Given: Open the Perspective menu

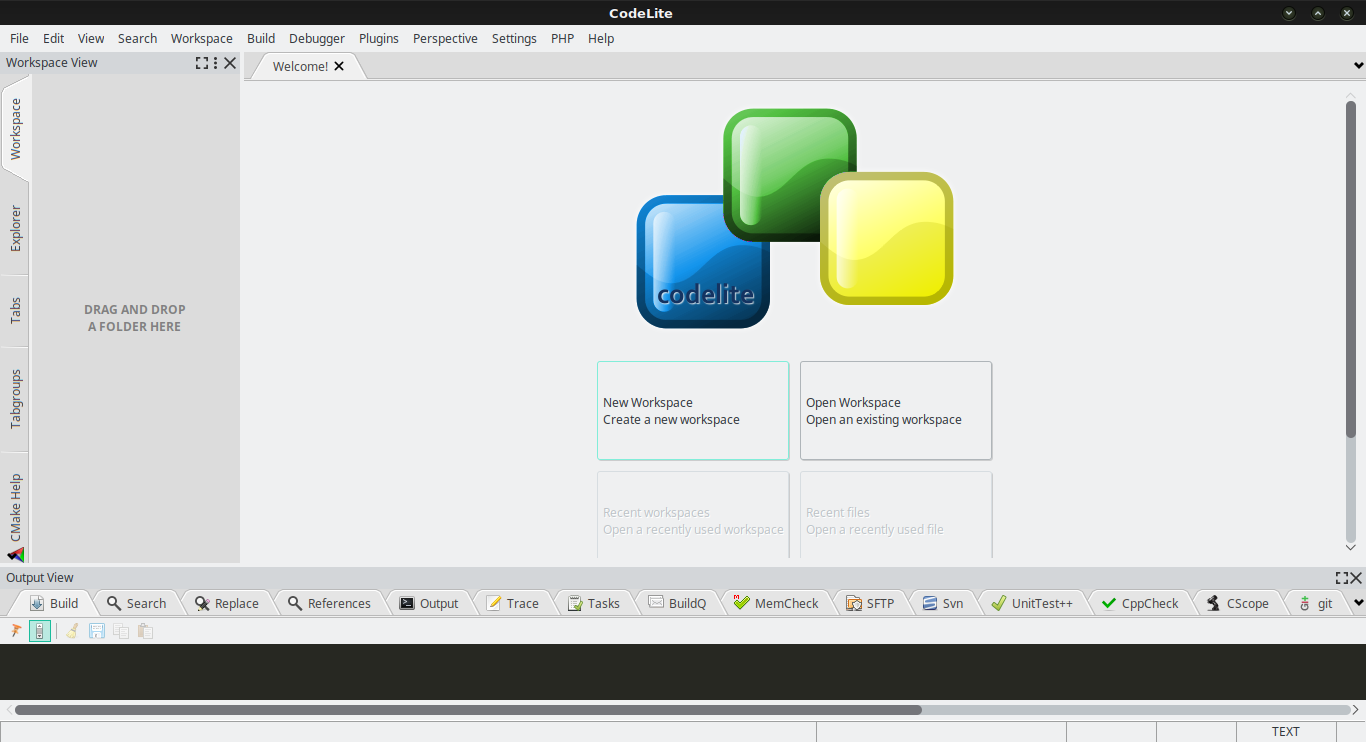Looking at the screenshot, I should pos(445,38).
